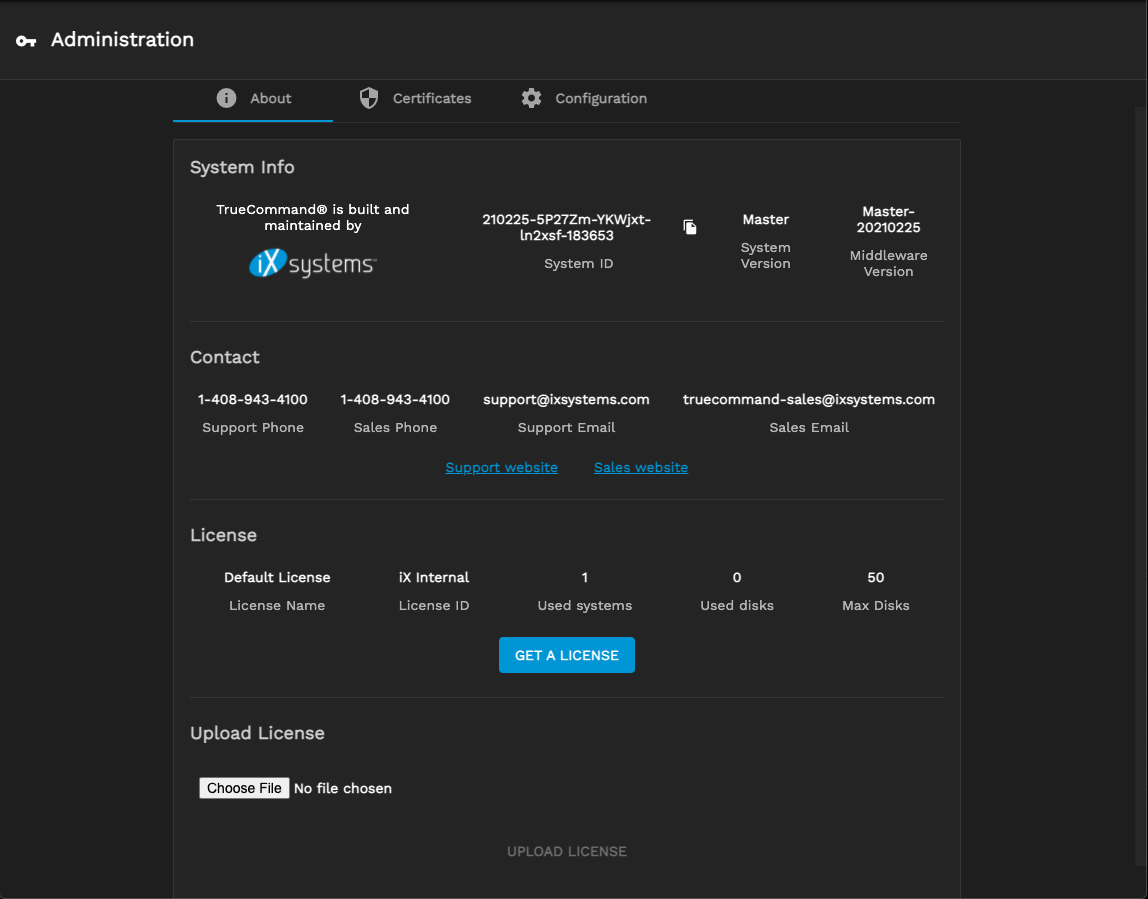Select the About tab

tap(270, 98)
